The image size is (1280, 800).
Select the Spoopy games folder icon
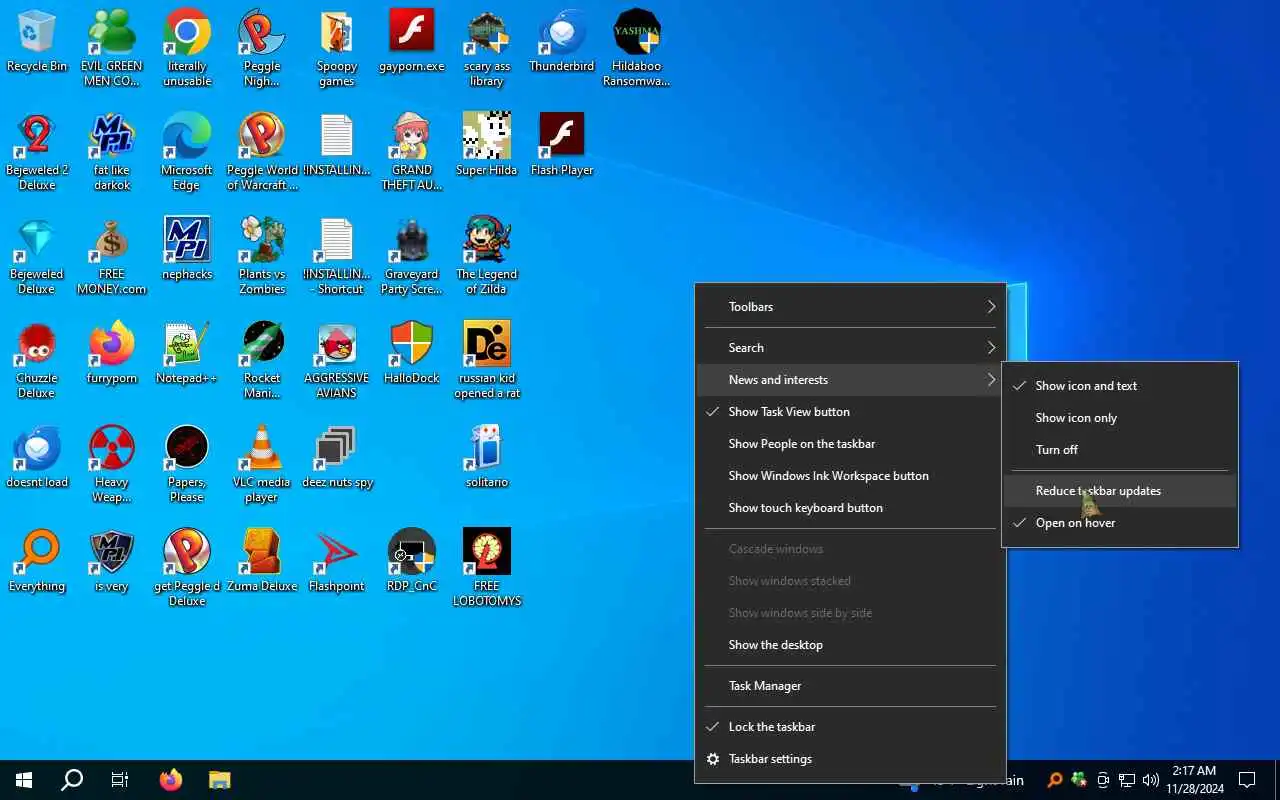(337, 49)
